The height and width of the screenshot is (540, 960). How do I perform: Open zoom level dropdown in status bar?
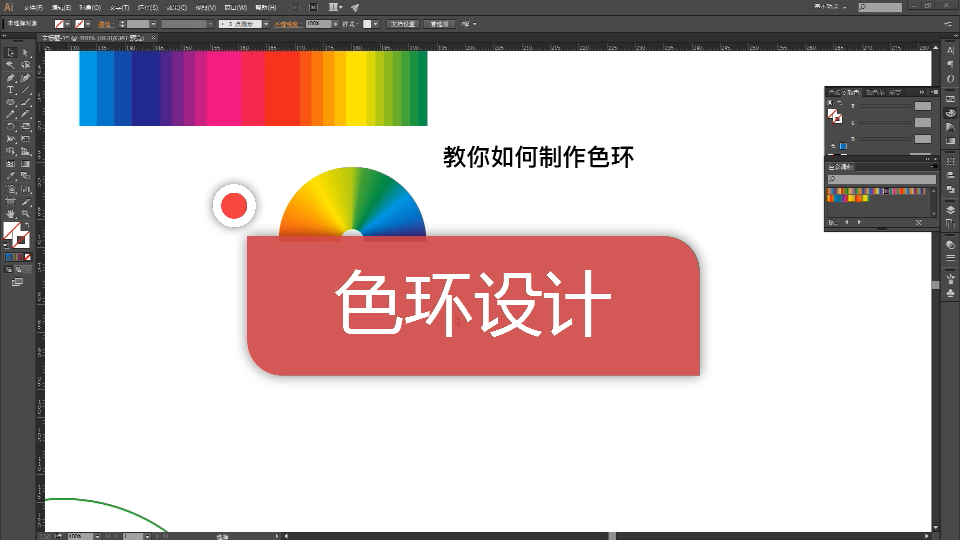(97, 536)
